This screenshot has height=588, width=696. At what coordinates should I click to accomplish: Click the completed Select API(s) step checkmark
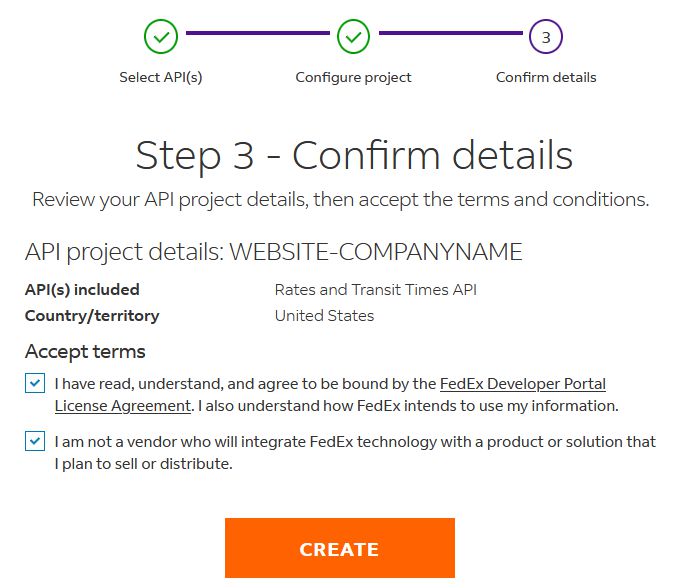pyautogui.click(x=161, y=38)
